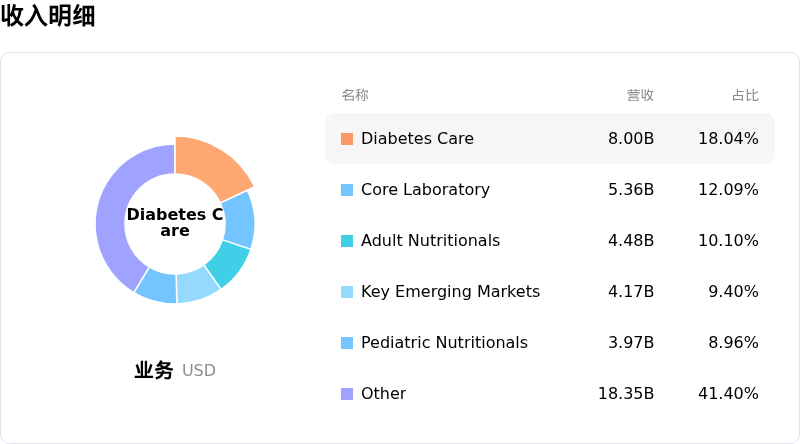Click the 占比 column header
Viewport: 800px width, 444px height.
click(745, 95)
